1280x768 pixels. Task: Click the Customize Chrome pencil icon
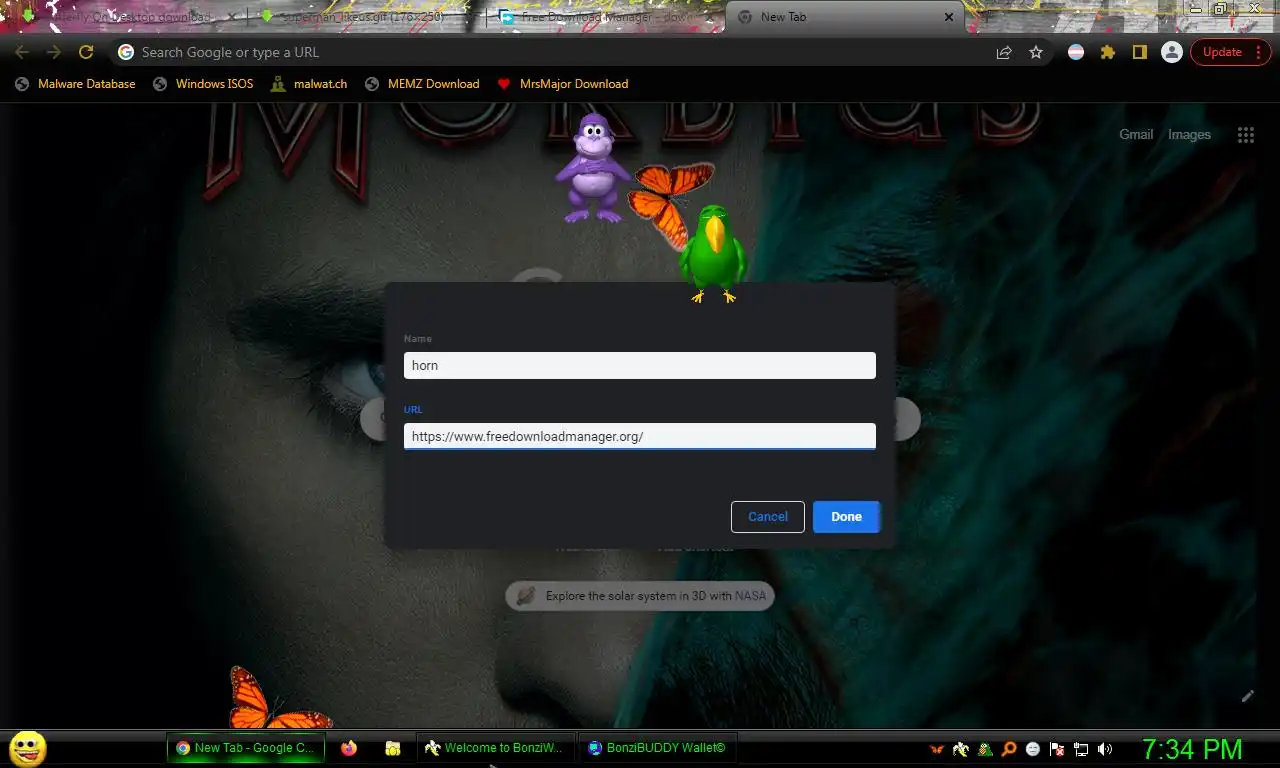tap(1247, 696)
